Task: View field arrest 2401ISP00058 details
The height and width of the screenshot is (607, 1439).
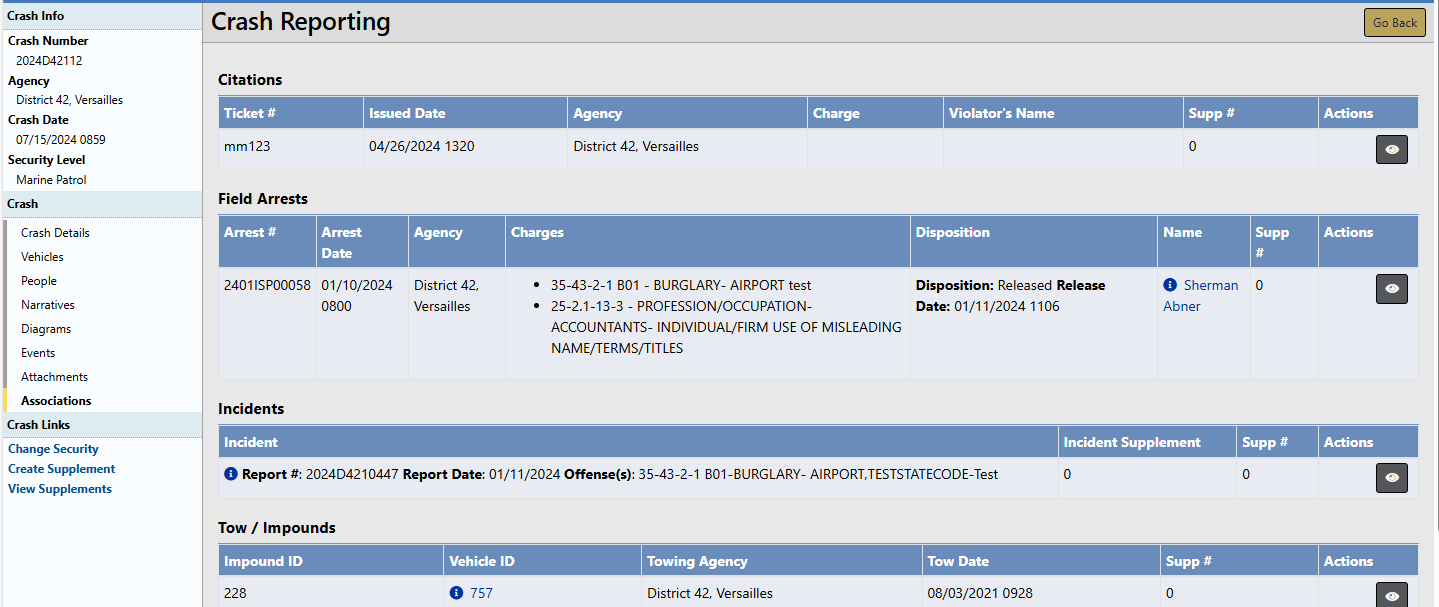Action: (x=1391, y=289)
